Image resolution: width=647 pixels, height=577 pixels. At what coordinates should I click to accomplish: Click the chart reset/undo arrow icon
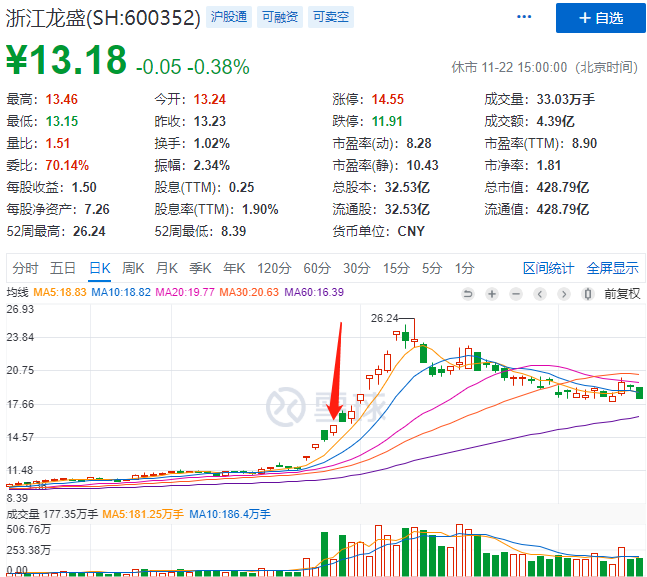tap(468, 294)
